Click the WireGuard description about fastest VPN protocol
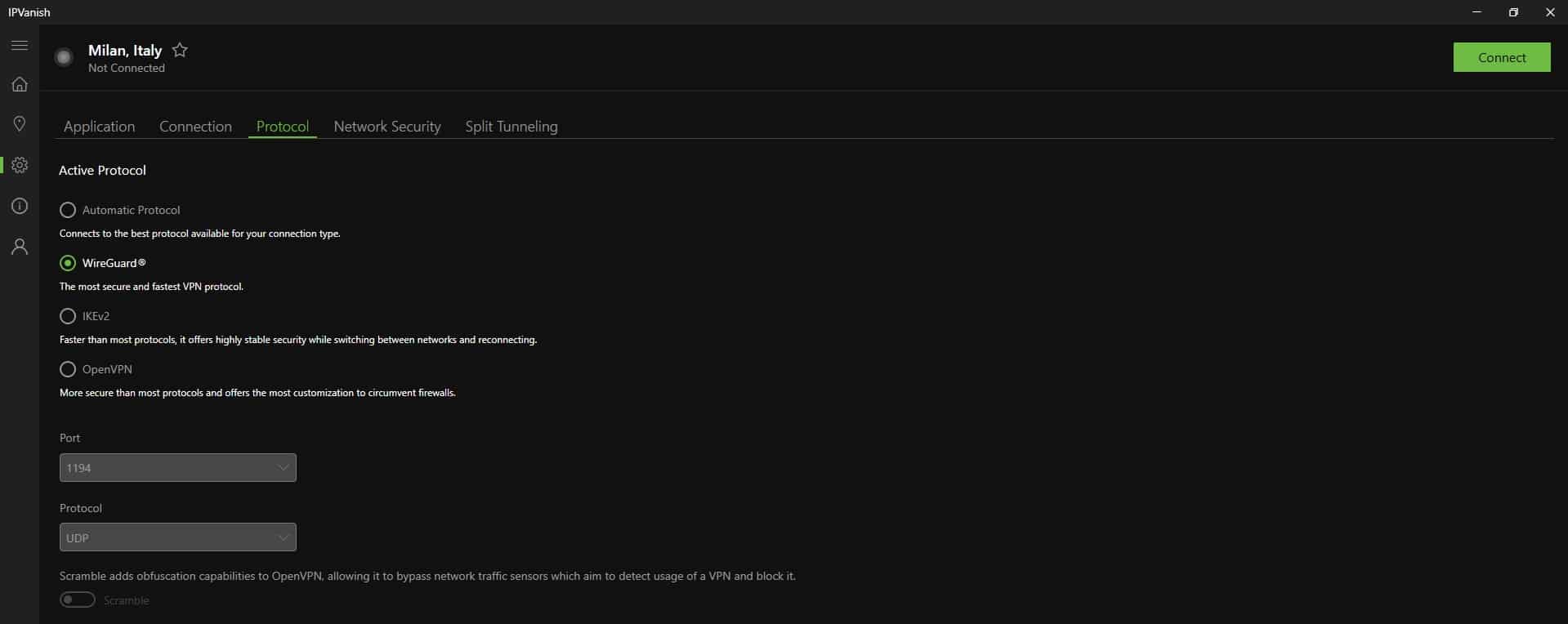The height and width of the screenshot is (624, 1568). click(151, 287)
